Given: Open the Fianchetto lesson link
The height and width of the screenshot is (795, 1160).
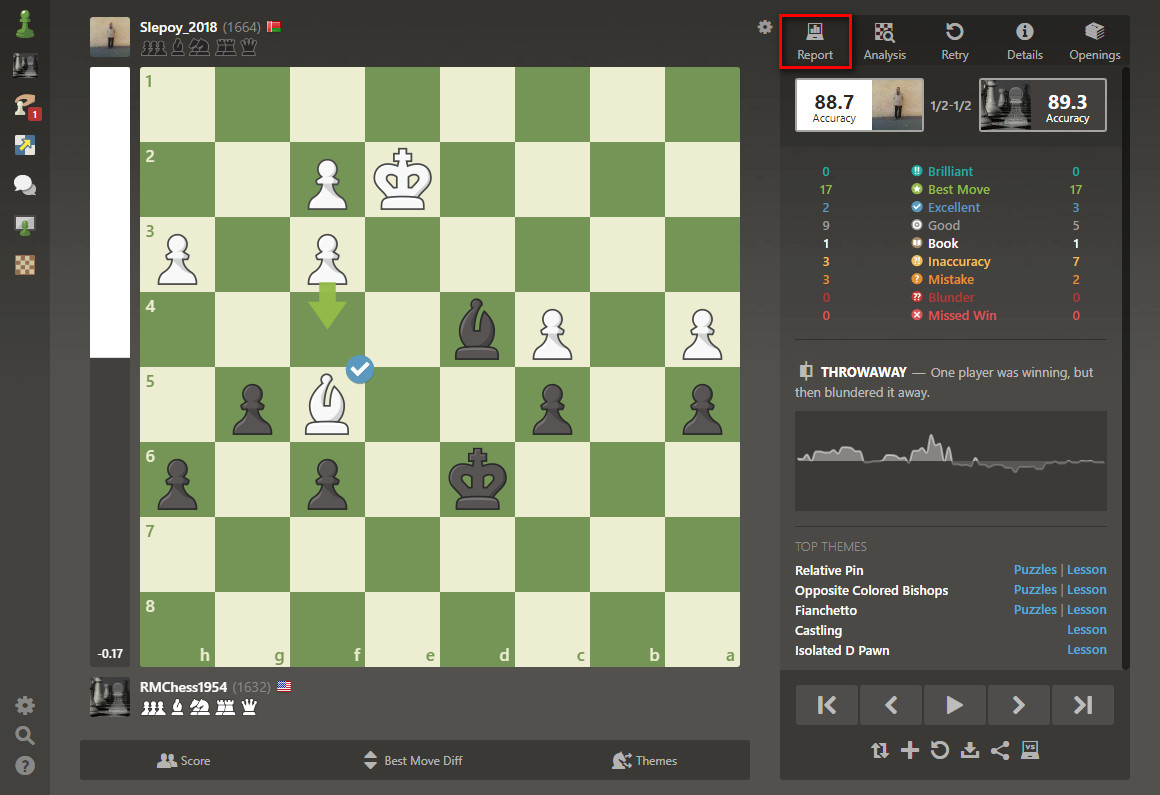Looking at the screenshot, I should tap(1087, 609).
